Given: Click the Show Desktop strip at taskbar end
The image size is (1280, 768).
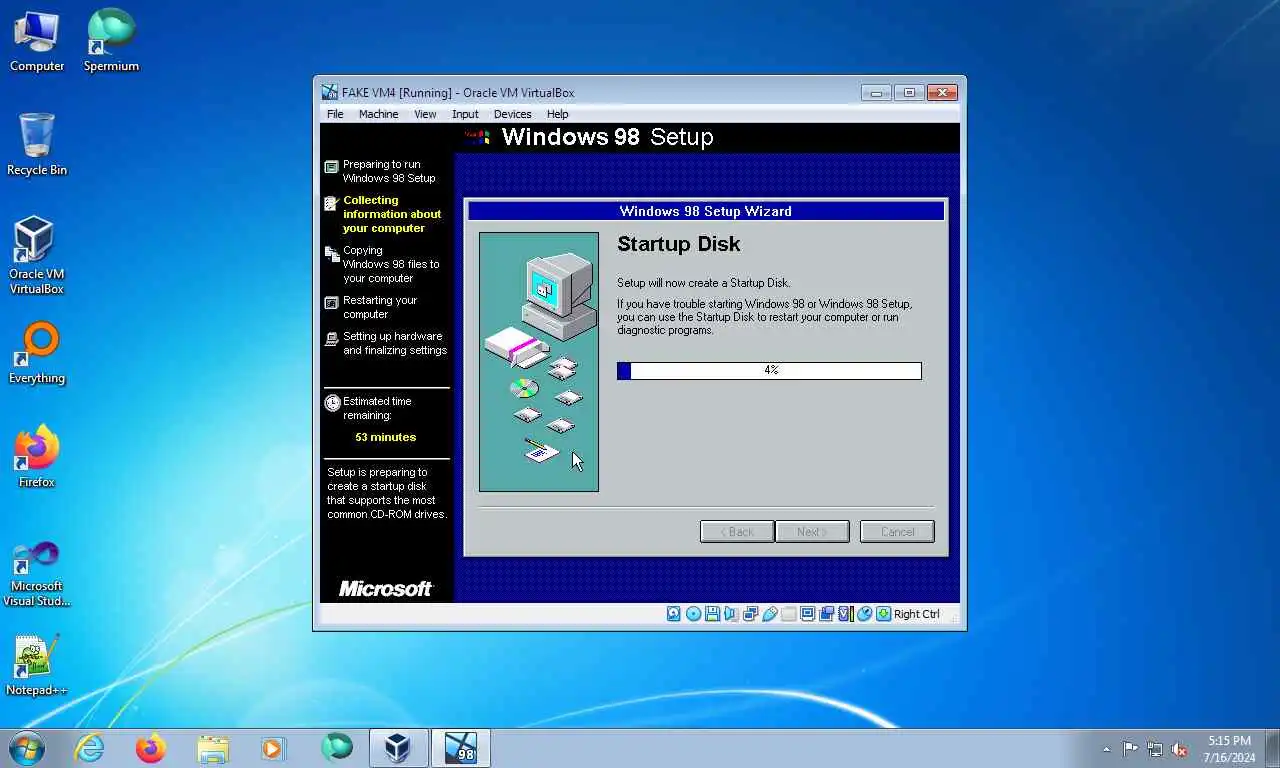Looking at the screenshot, I should [x=1272, y=748].
